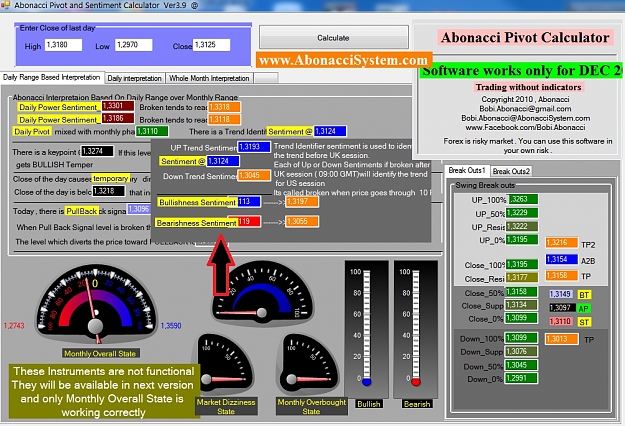Click the Down_100% value box

click(522, 338)
